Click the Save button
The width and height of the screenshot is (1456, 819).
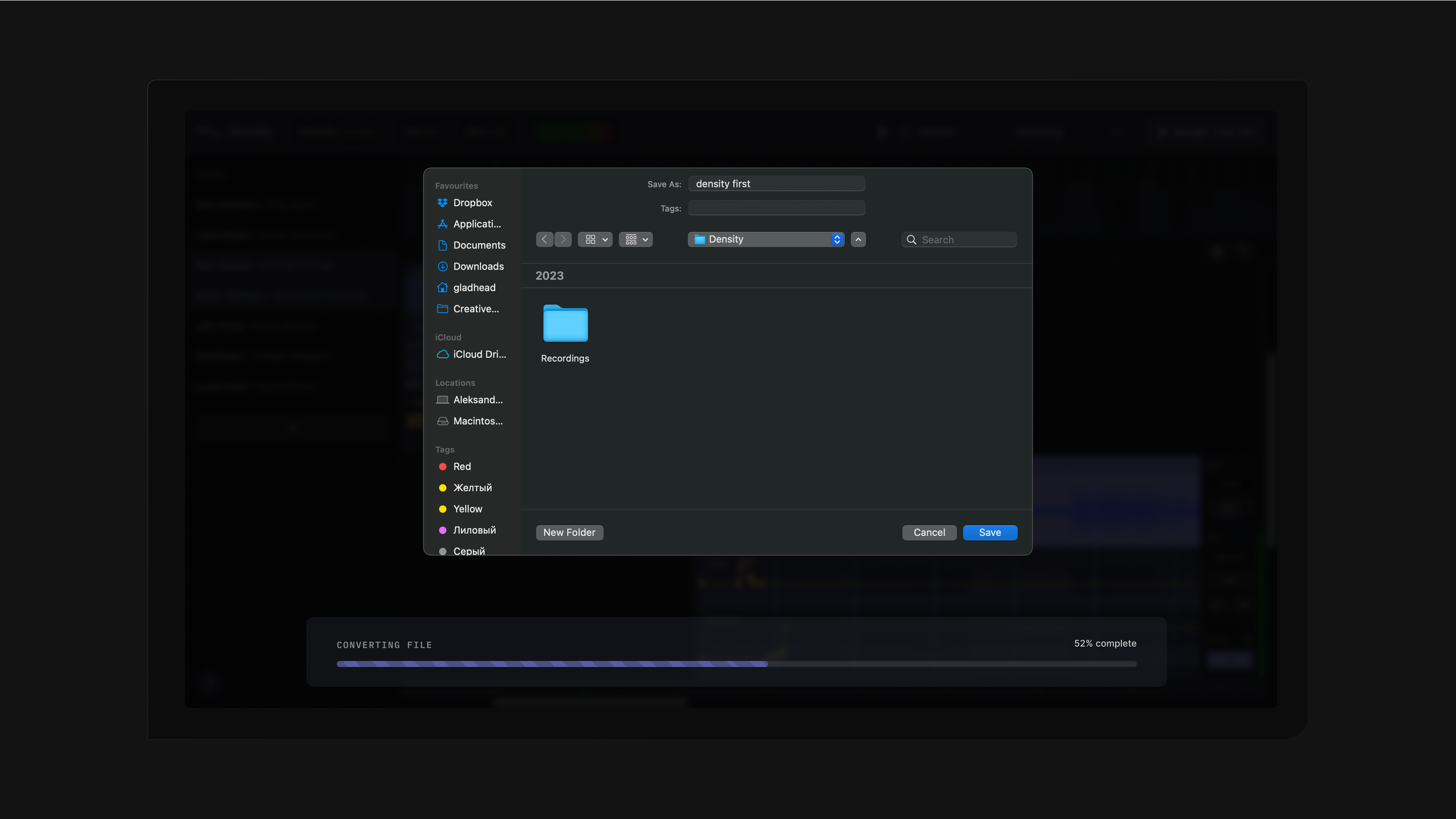pos(989,533)
